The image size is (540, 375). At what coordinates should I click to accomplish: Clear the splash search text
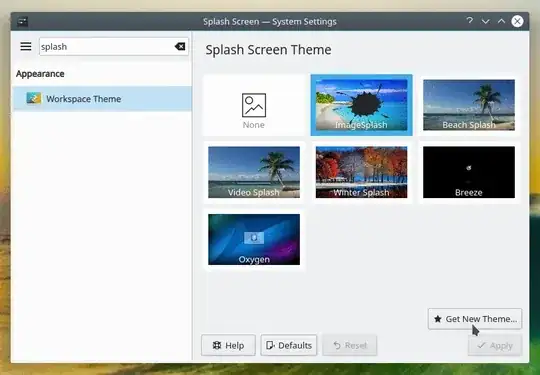(180, 46)
